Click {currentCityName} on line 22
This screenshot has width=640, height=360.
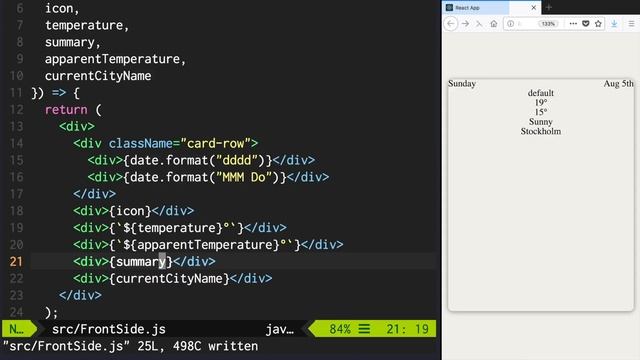169,278
